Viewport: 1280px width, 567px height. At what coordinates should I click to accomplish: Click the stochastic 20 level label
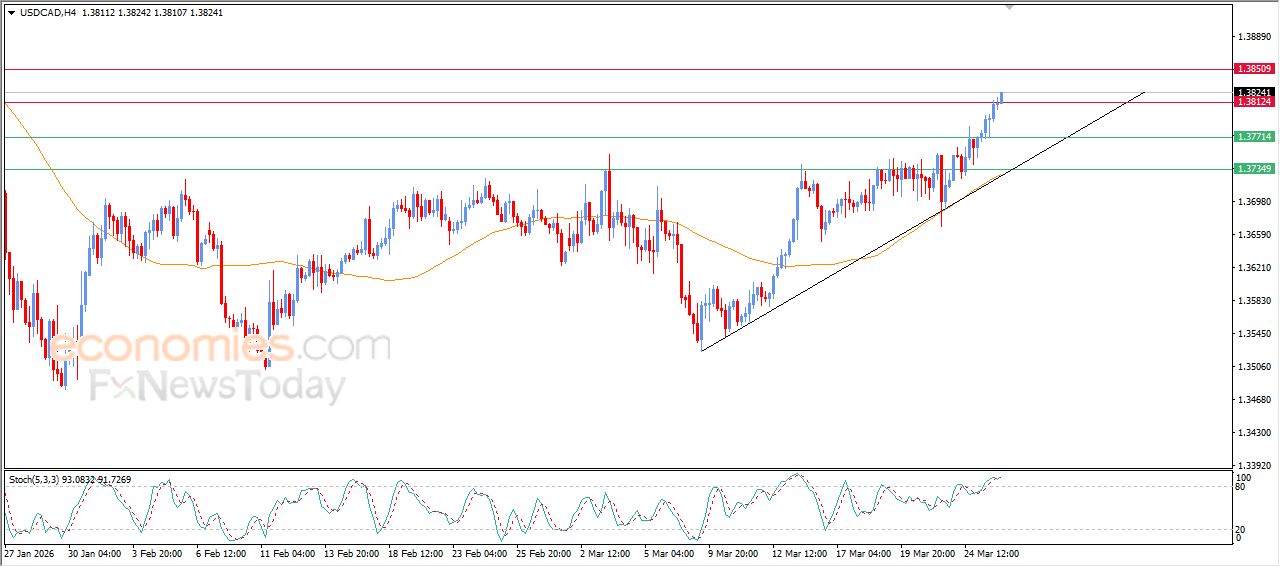click(1239, 529)
